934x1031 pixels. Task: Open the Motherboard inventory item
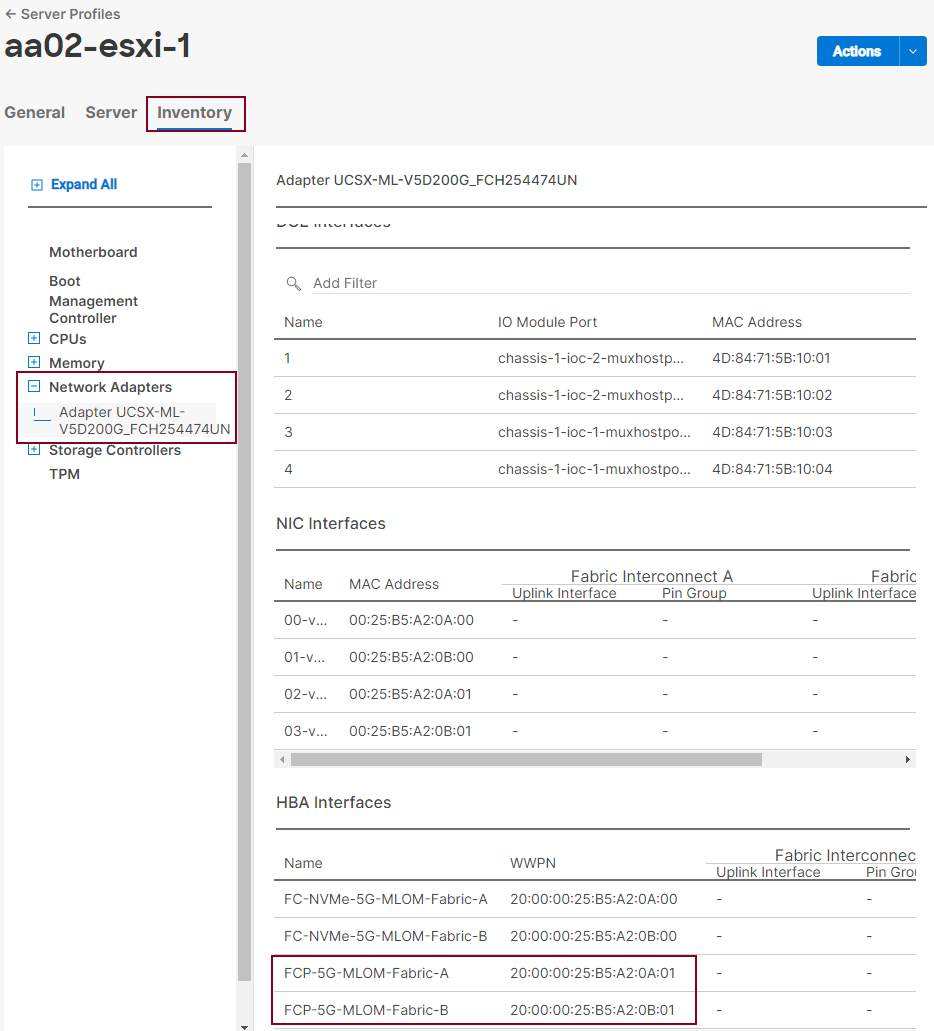click(x=93, y=252)
